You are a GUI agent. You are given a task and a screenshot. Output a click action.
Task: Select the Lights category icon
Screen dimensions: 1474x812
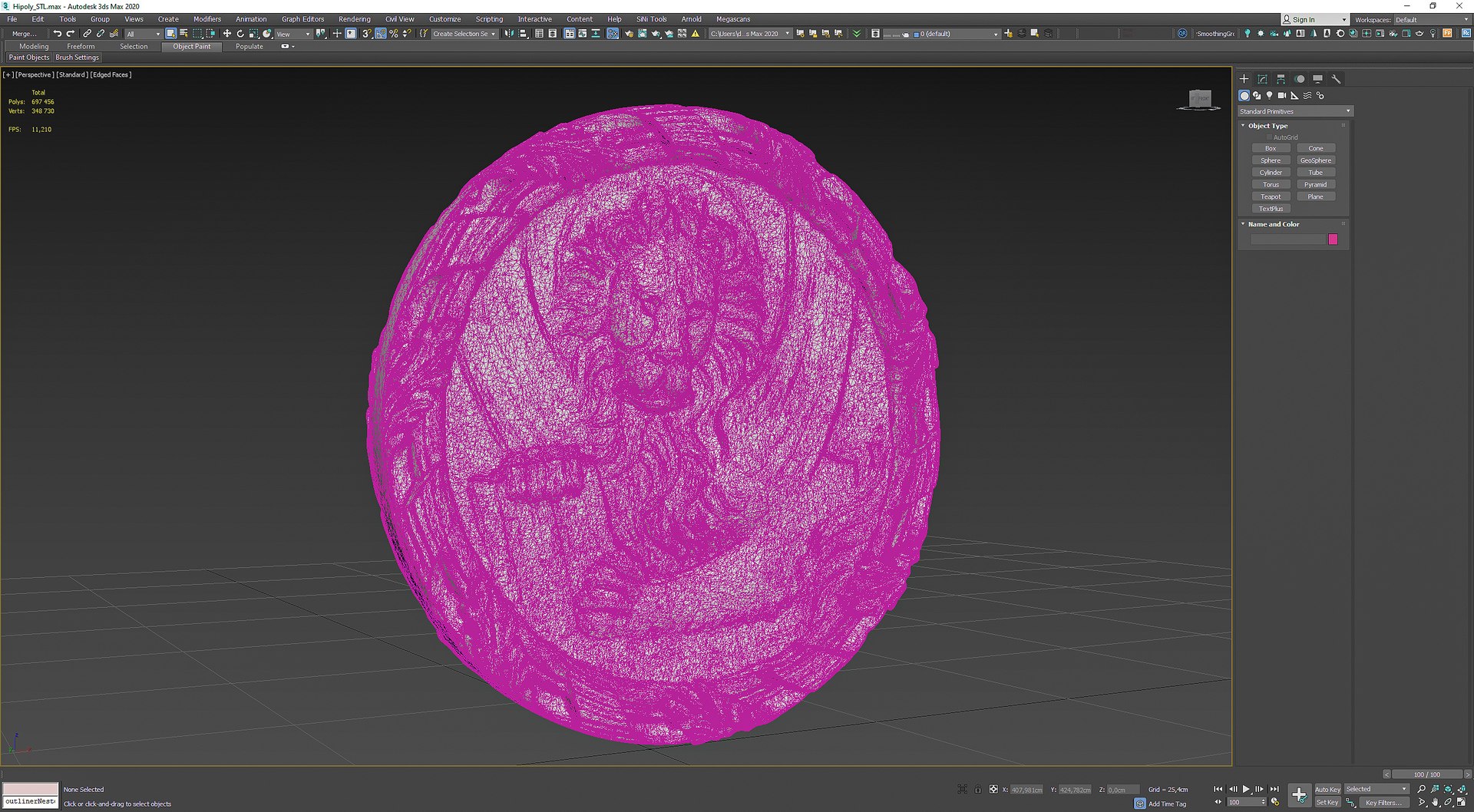[x=1269, y=96]
